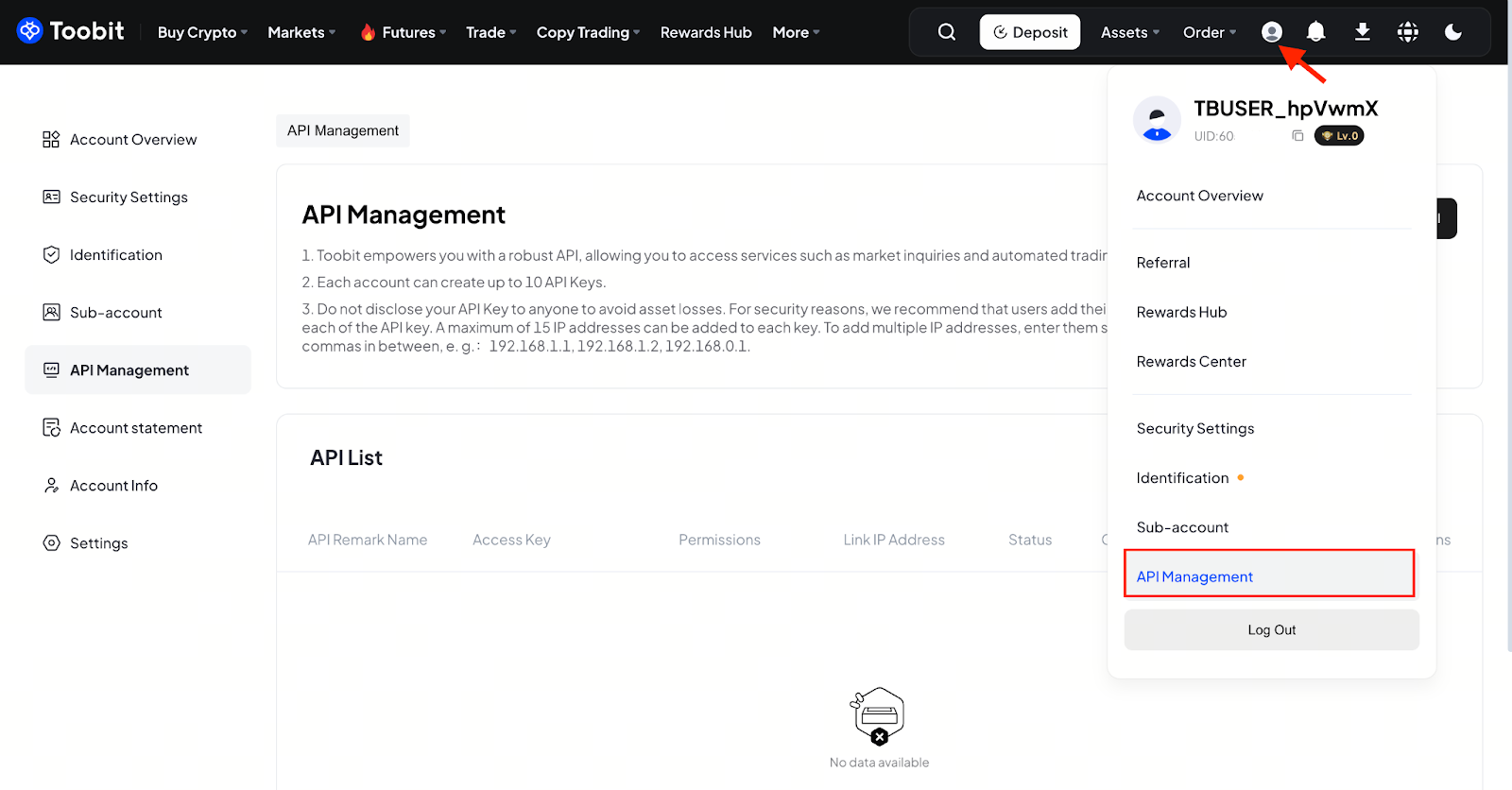
Task: Expand the Copy Trading dropdown
Action: tap(588, 32)
